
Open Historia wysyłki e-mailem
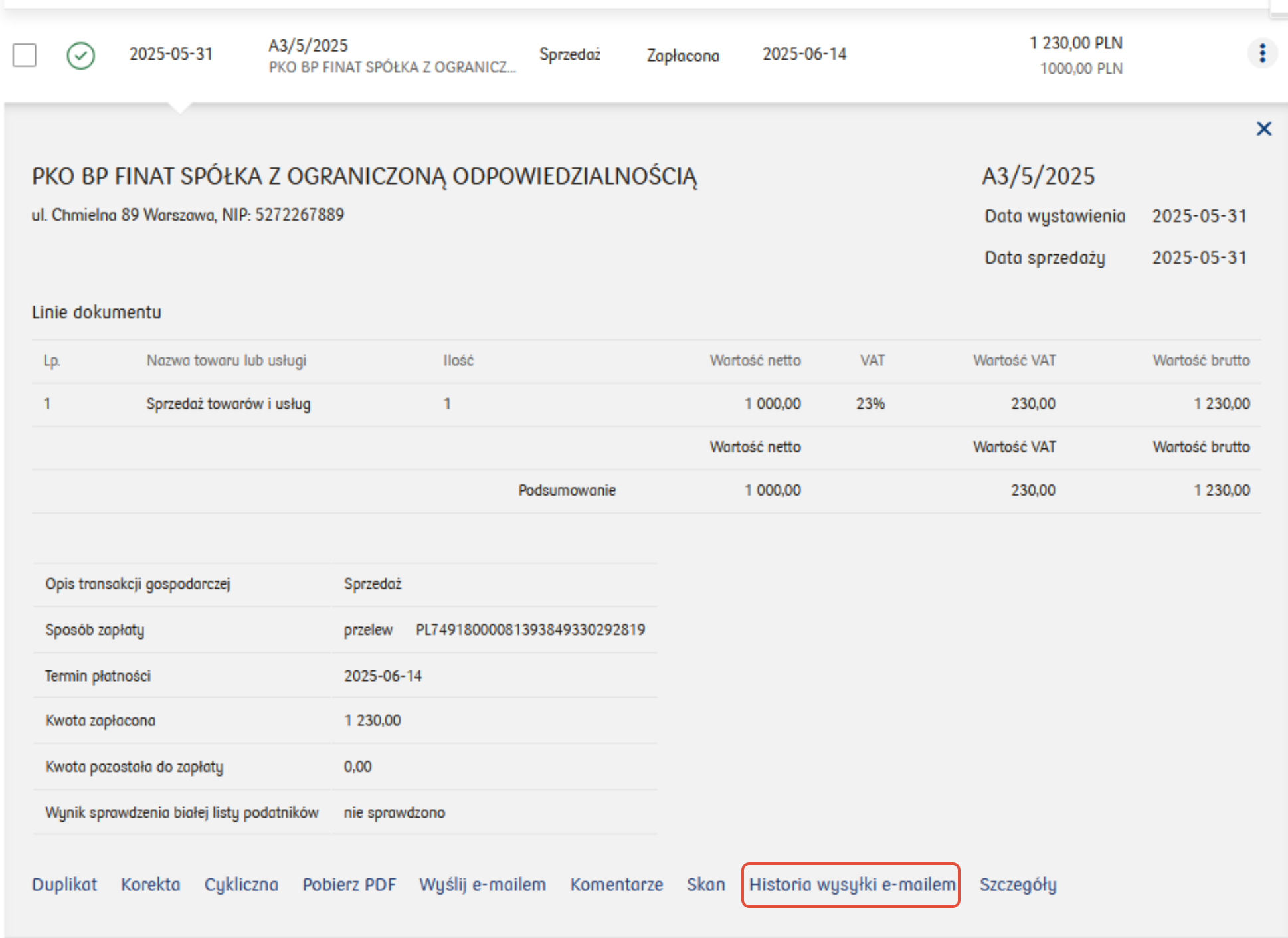(852, 884)
